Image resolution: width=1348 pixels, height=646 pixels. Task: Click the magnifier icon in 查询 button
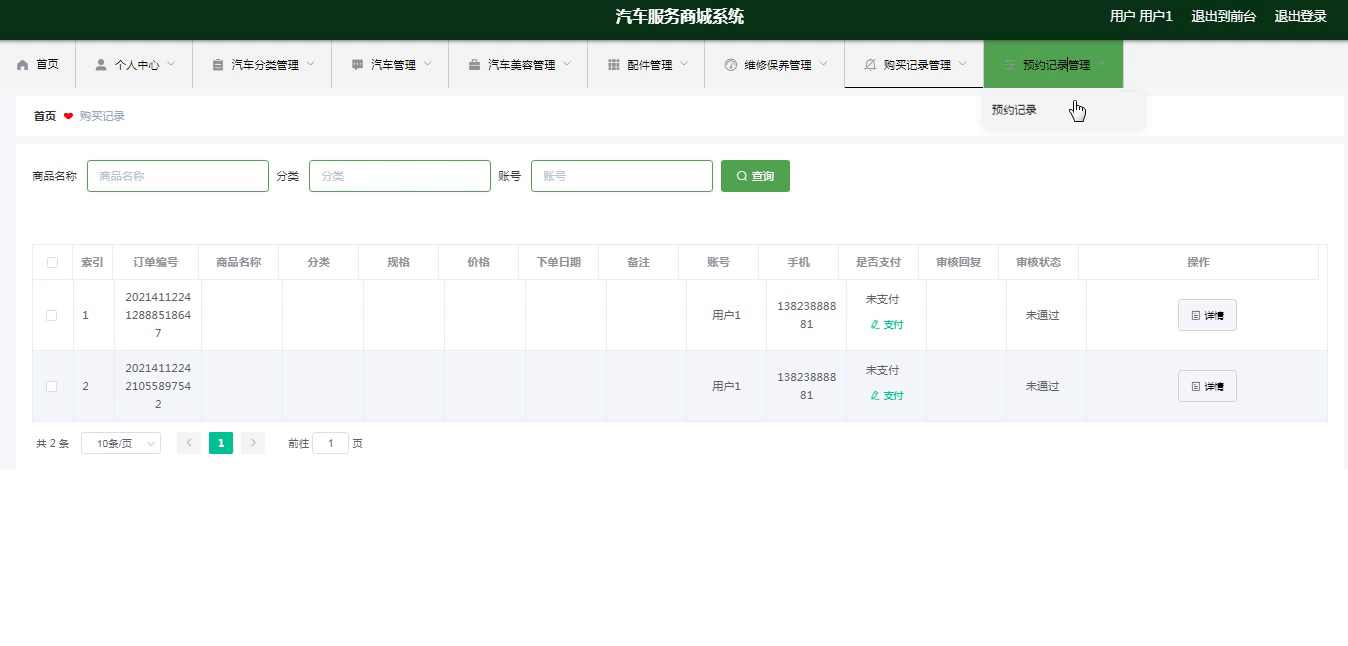[x=742, y=176]
